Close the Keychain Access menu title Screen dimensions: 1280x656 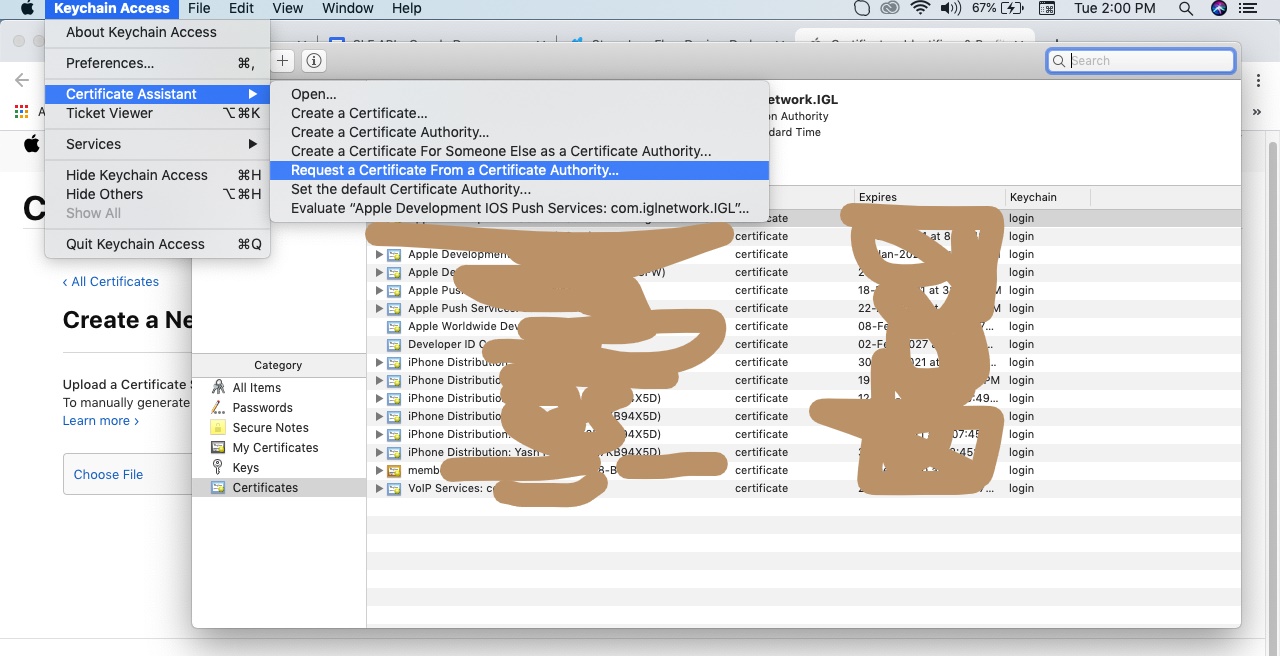[112, 8]
